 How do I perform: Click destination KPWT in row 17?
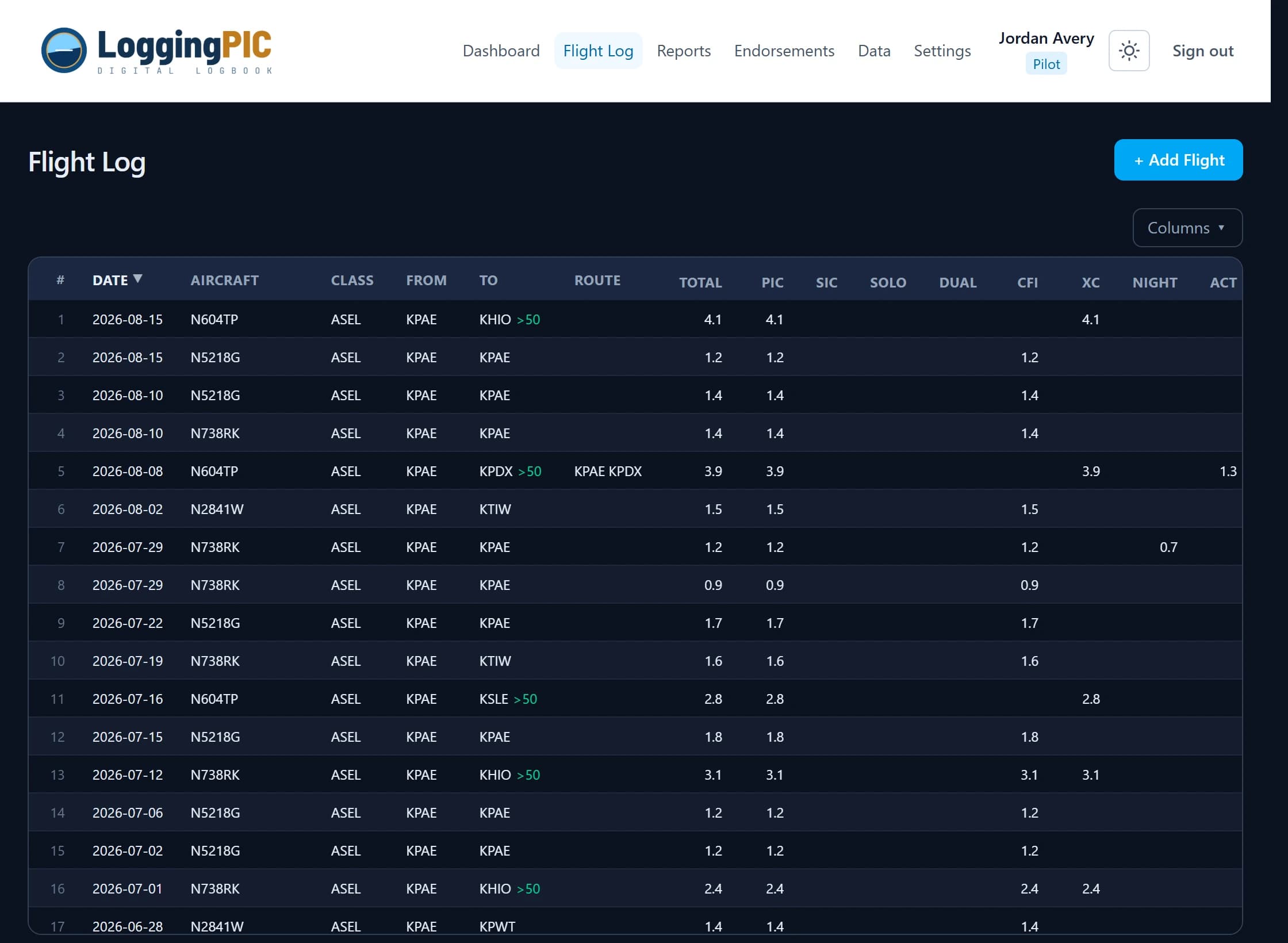pyautogui.click(x=497, y=926)
